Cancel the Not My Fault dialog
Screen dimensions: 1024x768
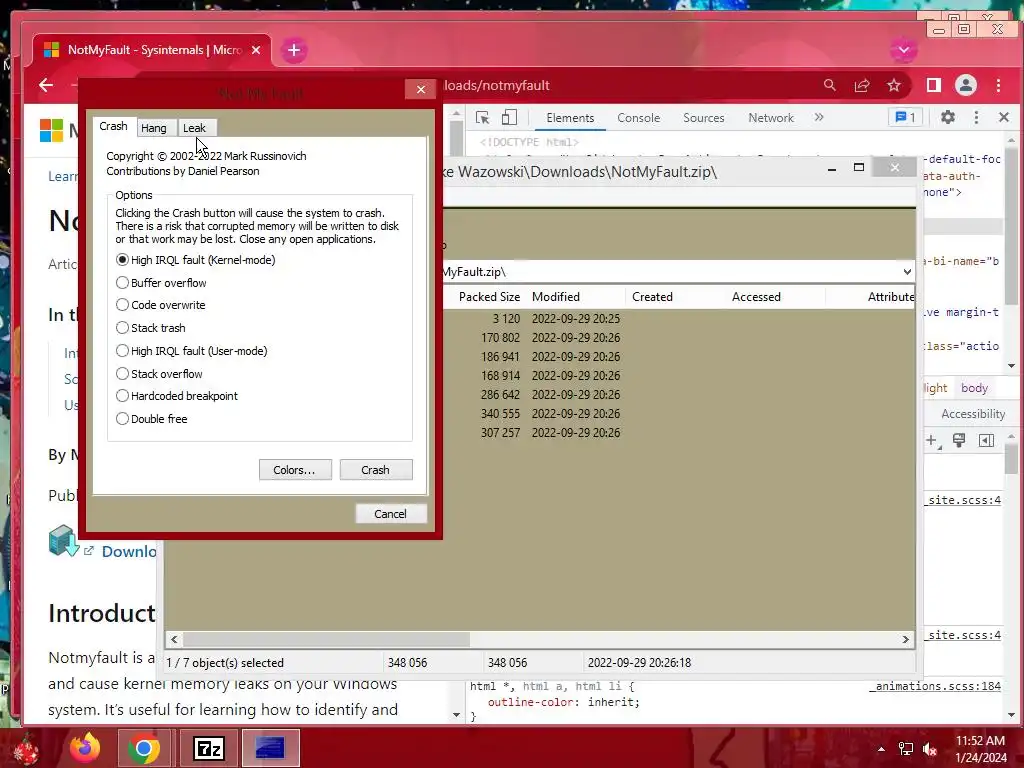[391, 514]
